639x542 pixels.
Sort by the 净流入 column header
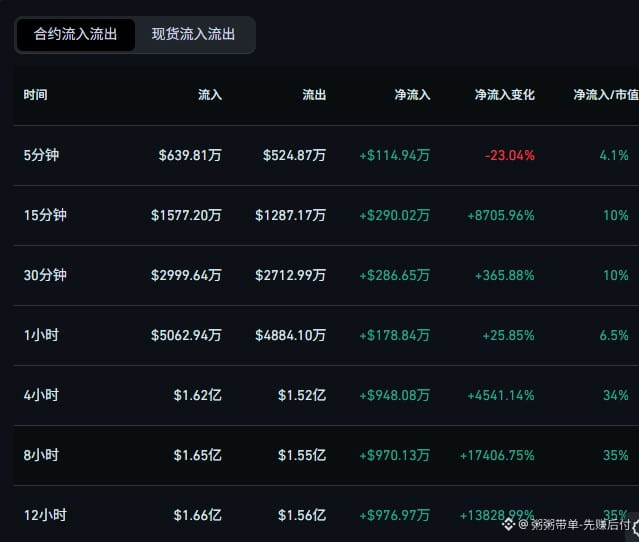(x=412, y=95)
